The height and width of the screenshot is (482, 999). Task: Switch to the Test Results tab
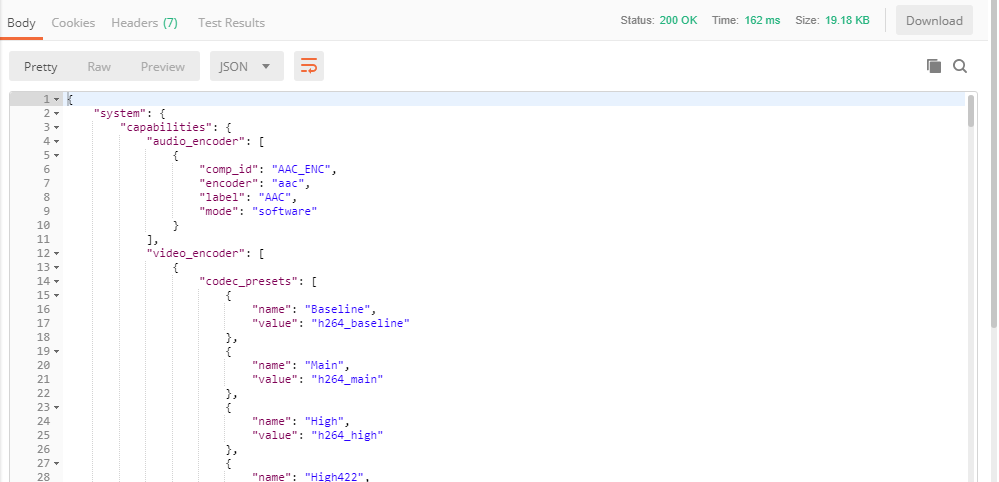[x=231, y=22]
